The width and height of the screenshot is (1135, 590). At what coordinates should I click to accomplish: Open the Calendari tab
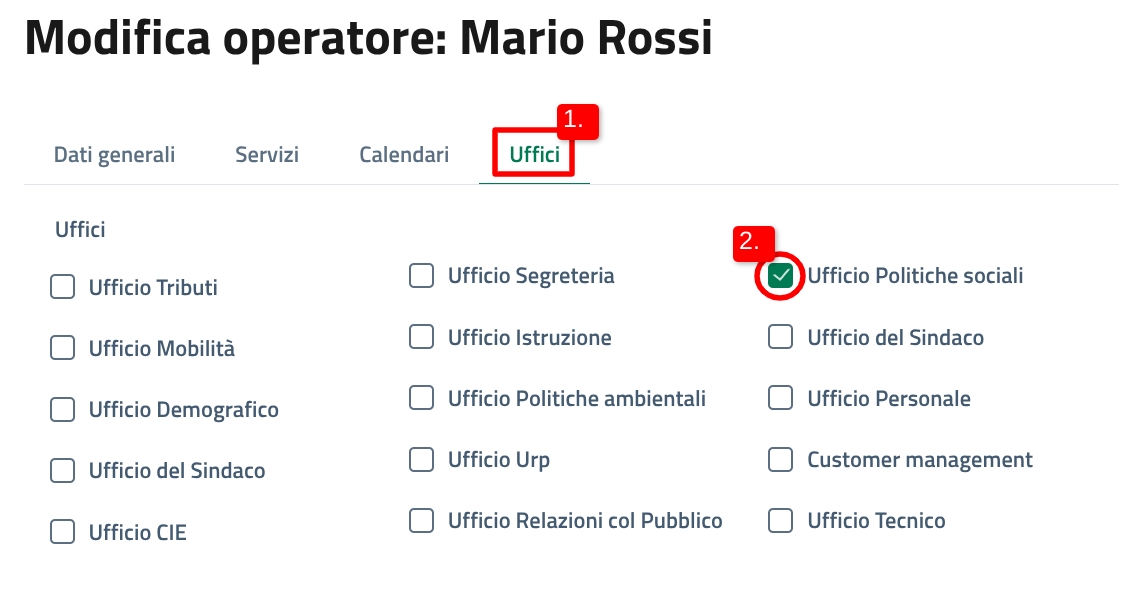click(404, 155)
